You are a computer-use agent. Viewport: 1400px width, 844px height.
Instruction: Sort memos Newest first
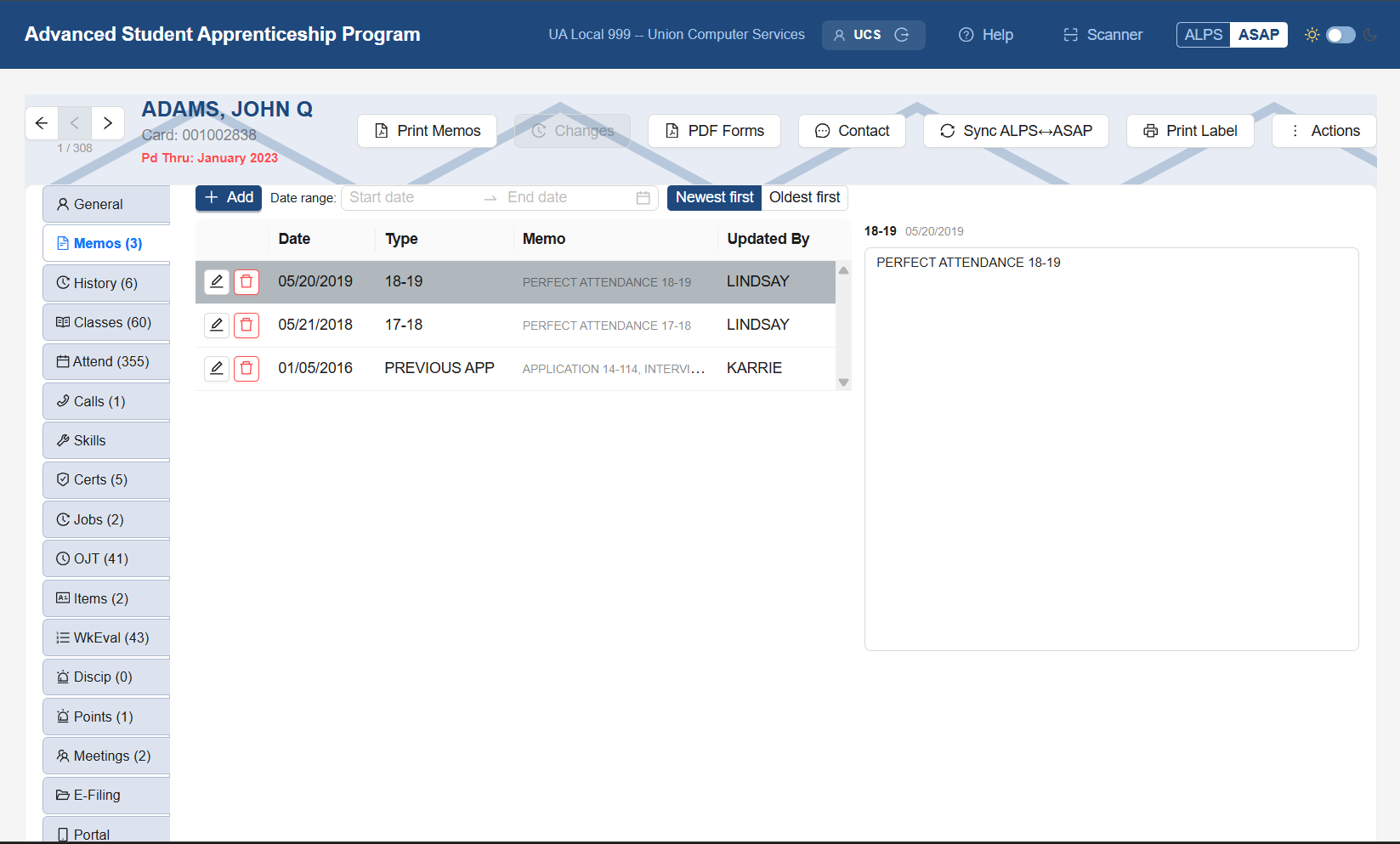tap(715, 197)
